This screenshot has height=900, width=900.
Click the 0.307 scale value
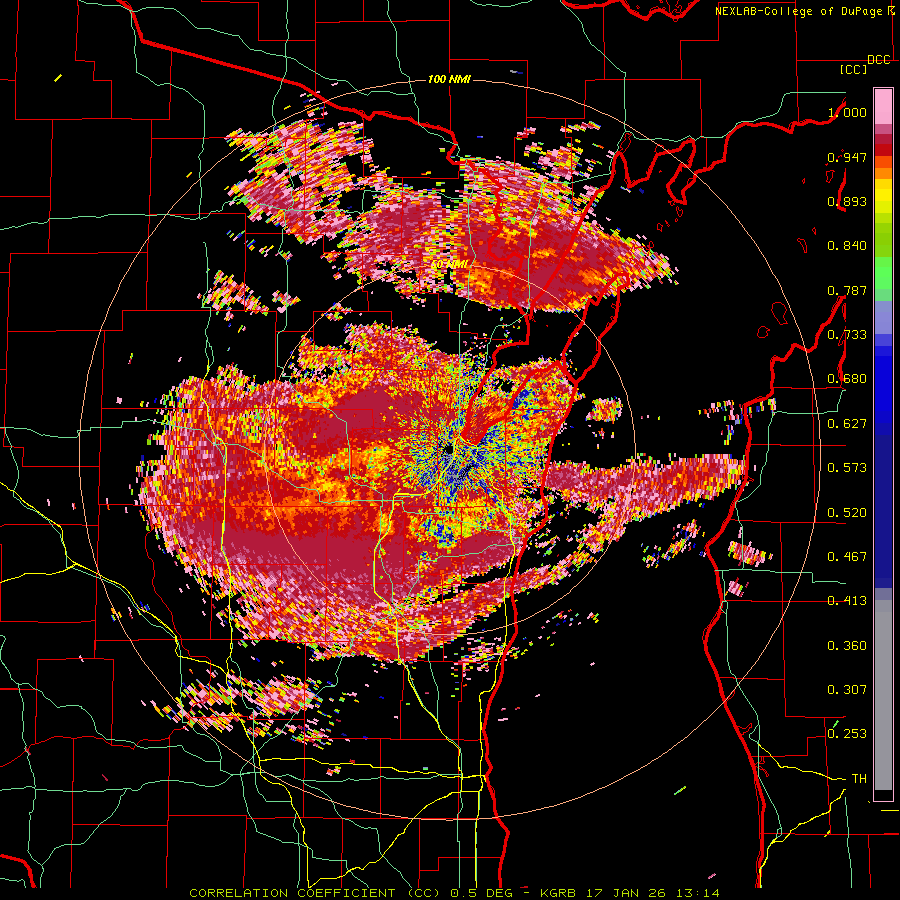click(847, 690)
